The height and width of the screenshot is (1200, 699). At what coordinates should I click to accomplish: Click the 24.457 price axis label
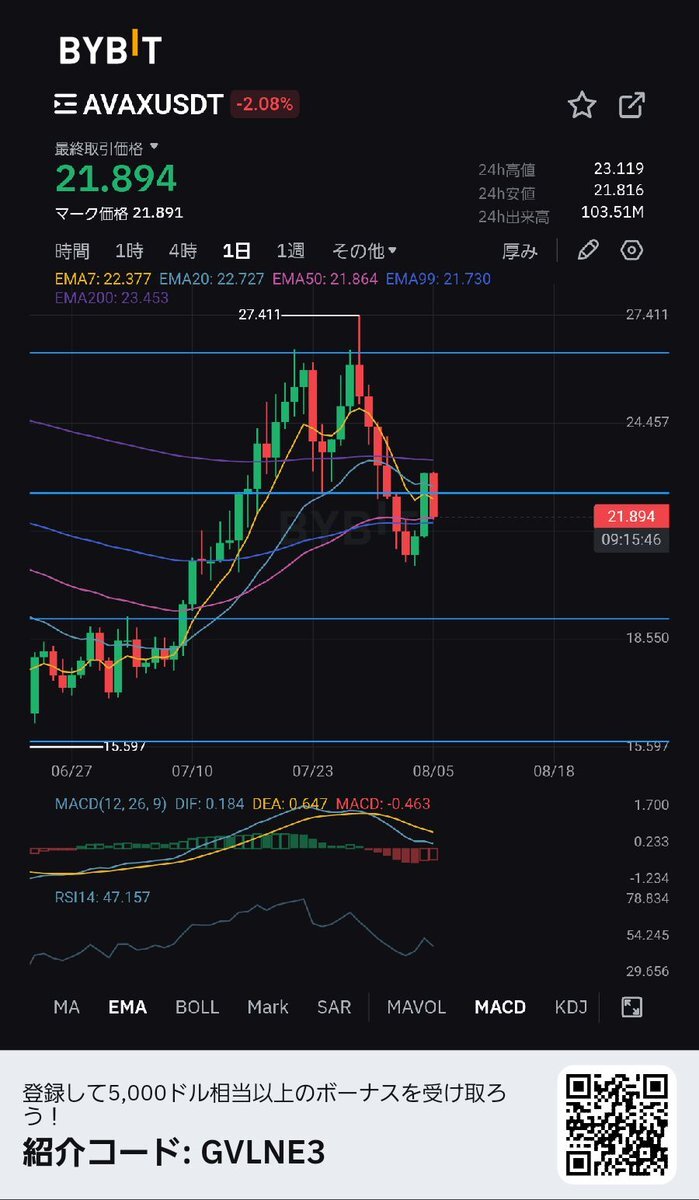pyautogui.click(x=647, y=422)
